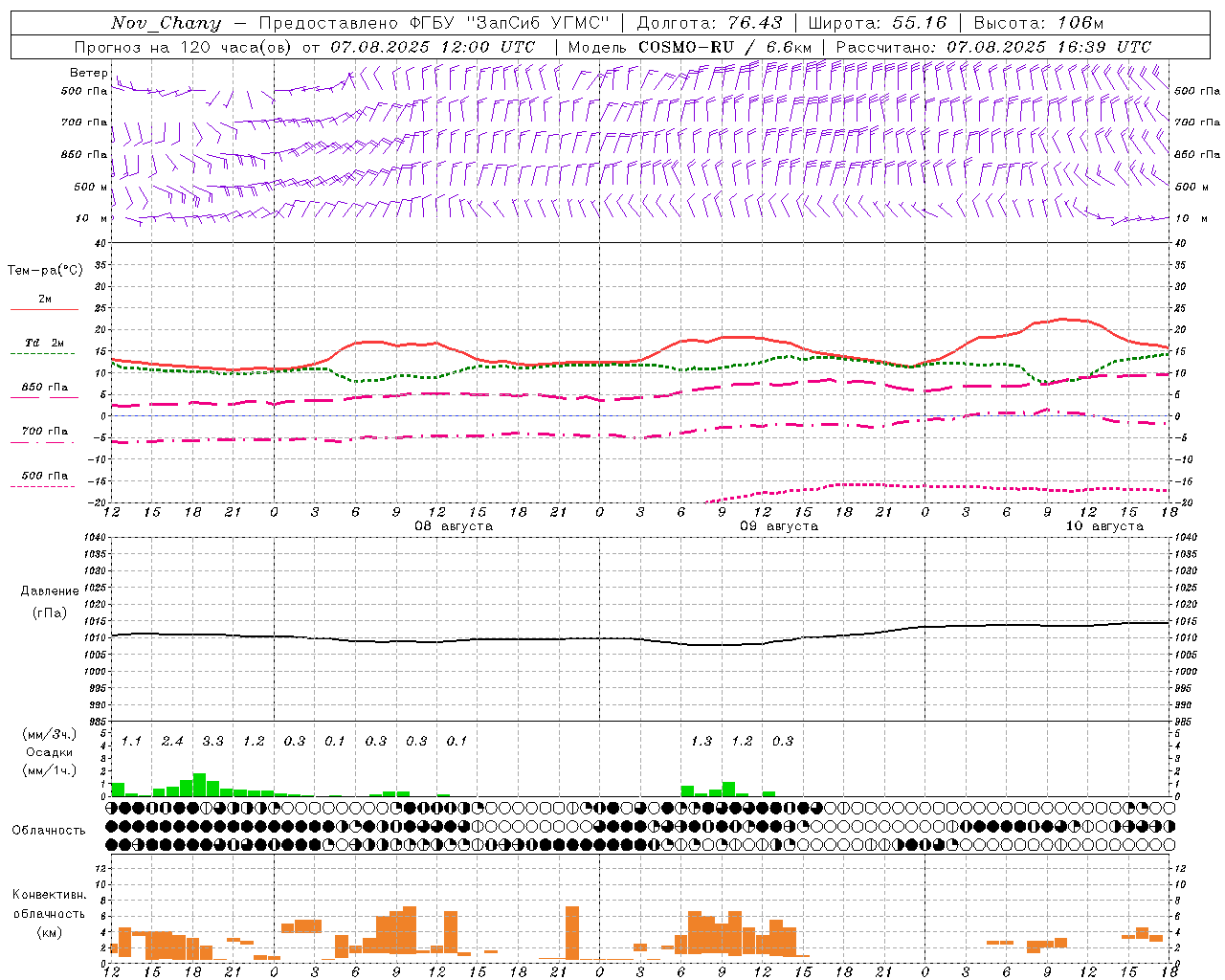Click the 'Осадки' precipitation label
Viewport: 1225px width, 980px height.
pyautogui.click(x=50, y=752)
